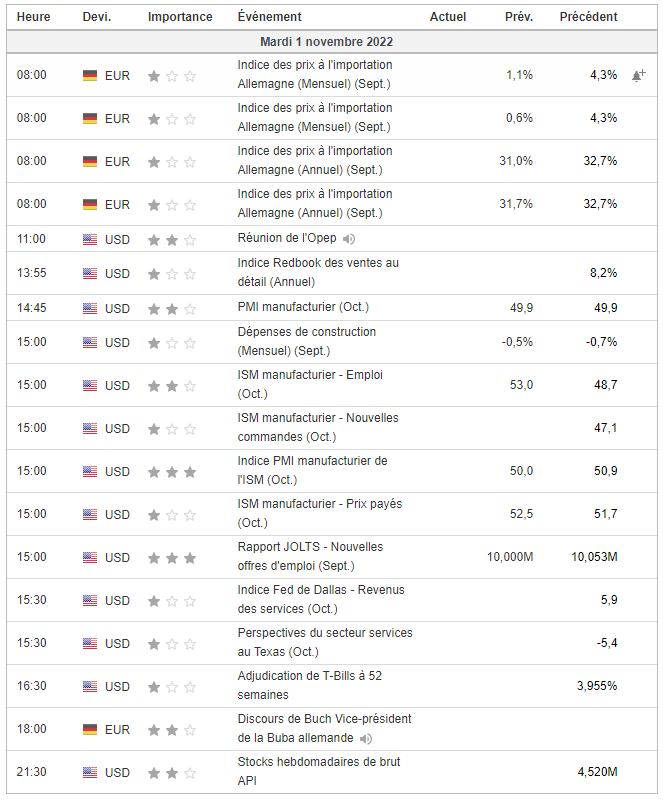This screenshot has height=800, width=663.
Task: Click speaker icon beside Discours de Buch
Action: pyautogui.click(x=366, y=738)
